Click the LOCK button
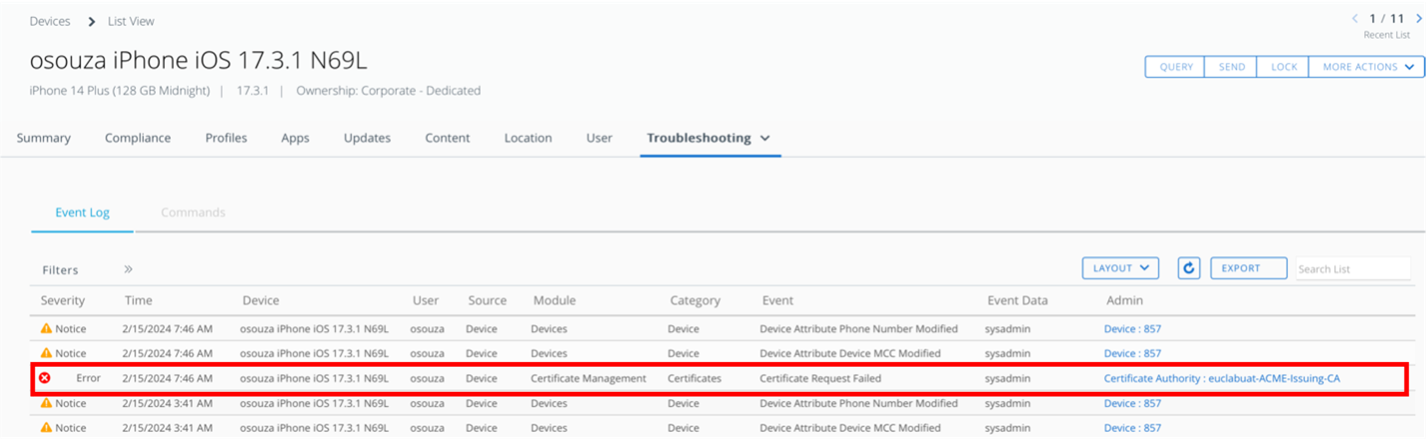Screen dimensions: 1428x443 tap(1283, 67)
